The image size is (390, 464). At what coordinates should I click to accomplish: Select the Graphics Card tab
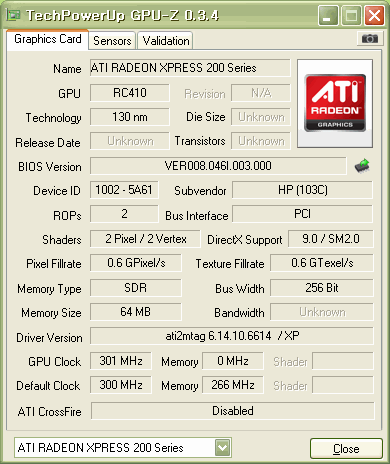click(48, 39)
